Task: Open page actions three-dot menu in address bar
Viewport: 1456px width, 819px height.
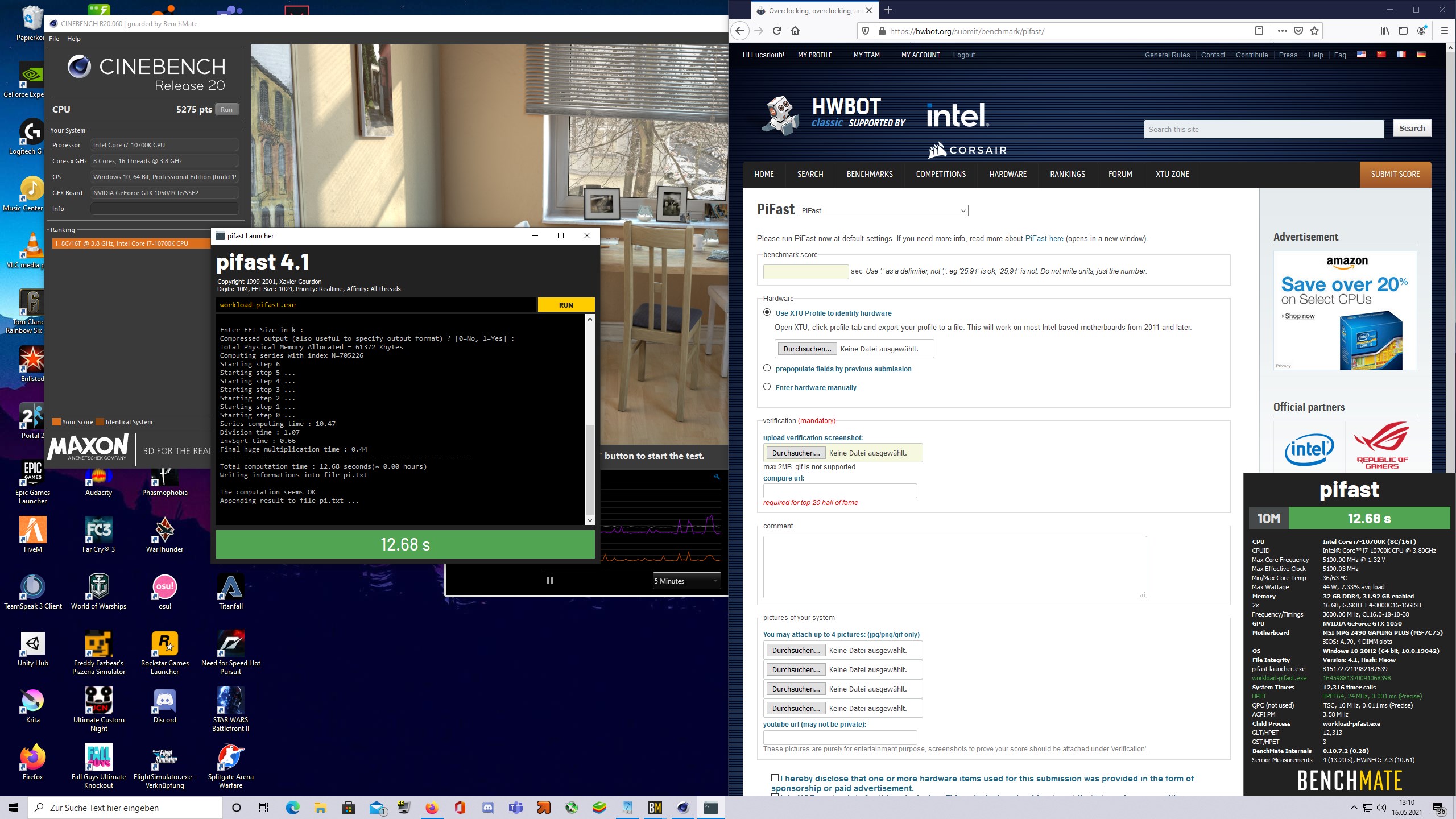Action: (x=1282, y=31)
